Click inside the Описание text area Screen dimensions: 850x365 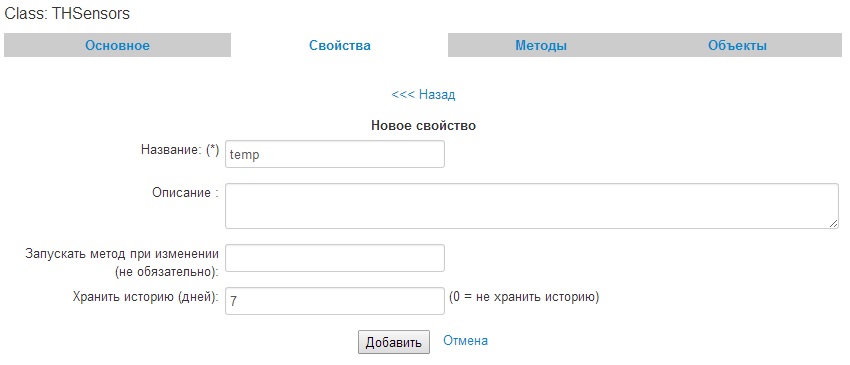532,206
